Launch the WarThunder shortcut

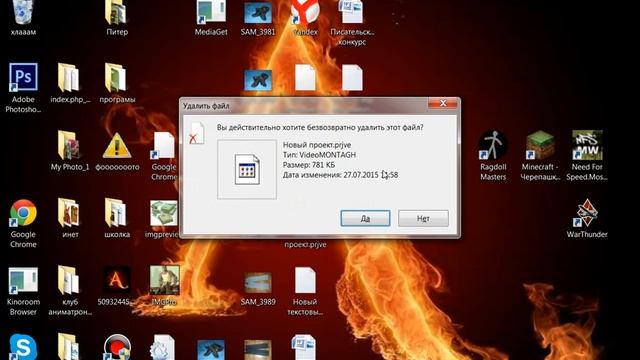587,218
